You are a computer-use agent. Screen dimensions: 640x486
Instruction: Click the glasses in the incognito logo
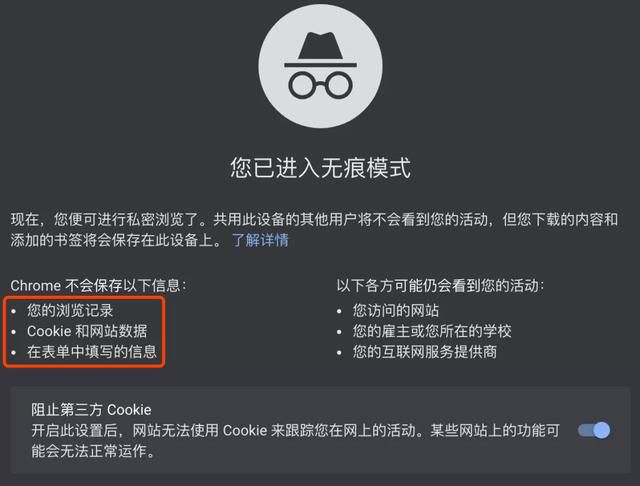pyautogui.click(x=320, y=85)
